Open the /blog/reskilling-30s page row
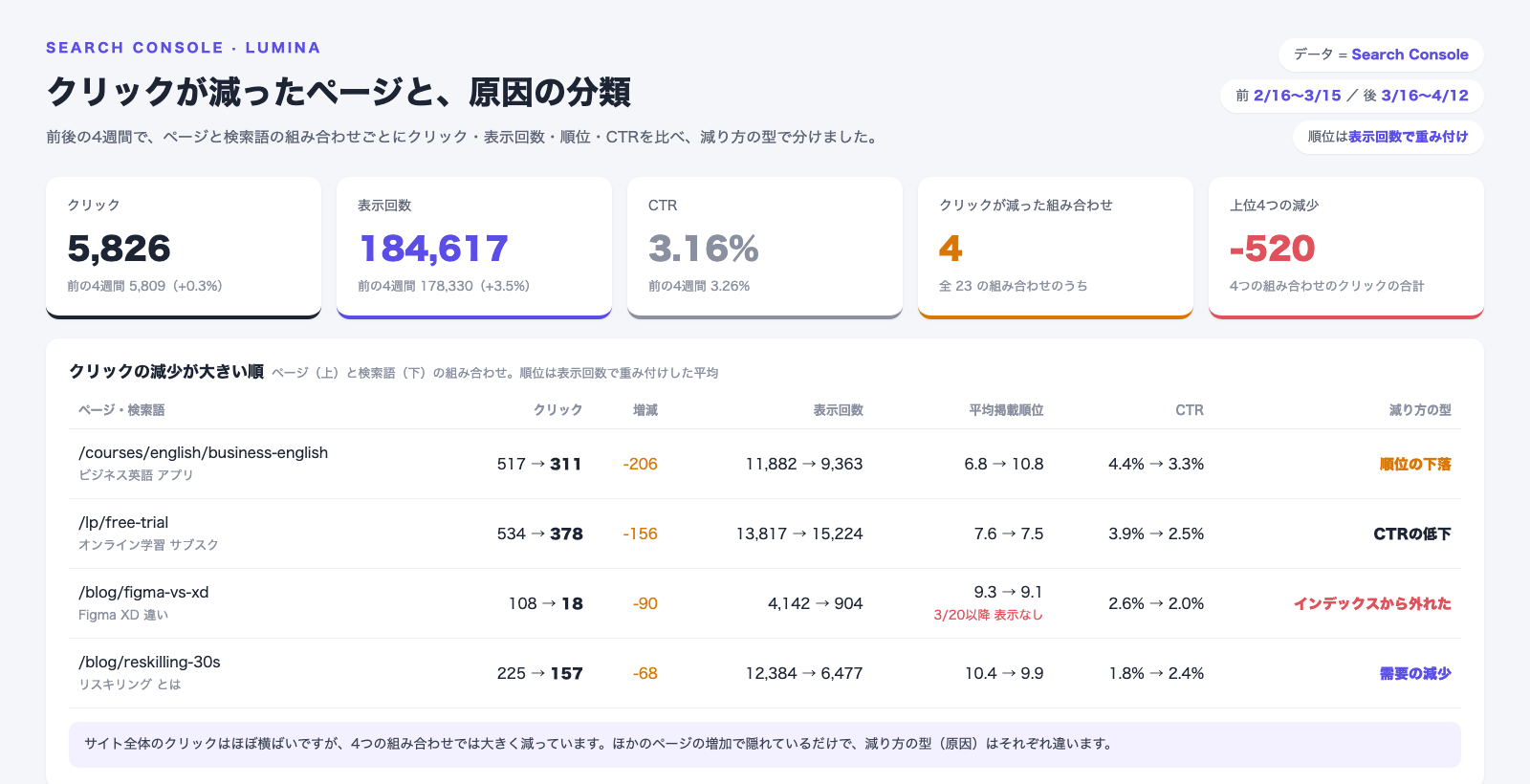The width and height of the screenshot is (1530, 784). pos(765,673)
